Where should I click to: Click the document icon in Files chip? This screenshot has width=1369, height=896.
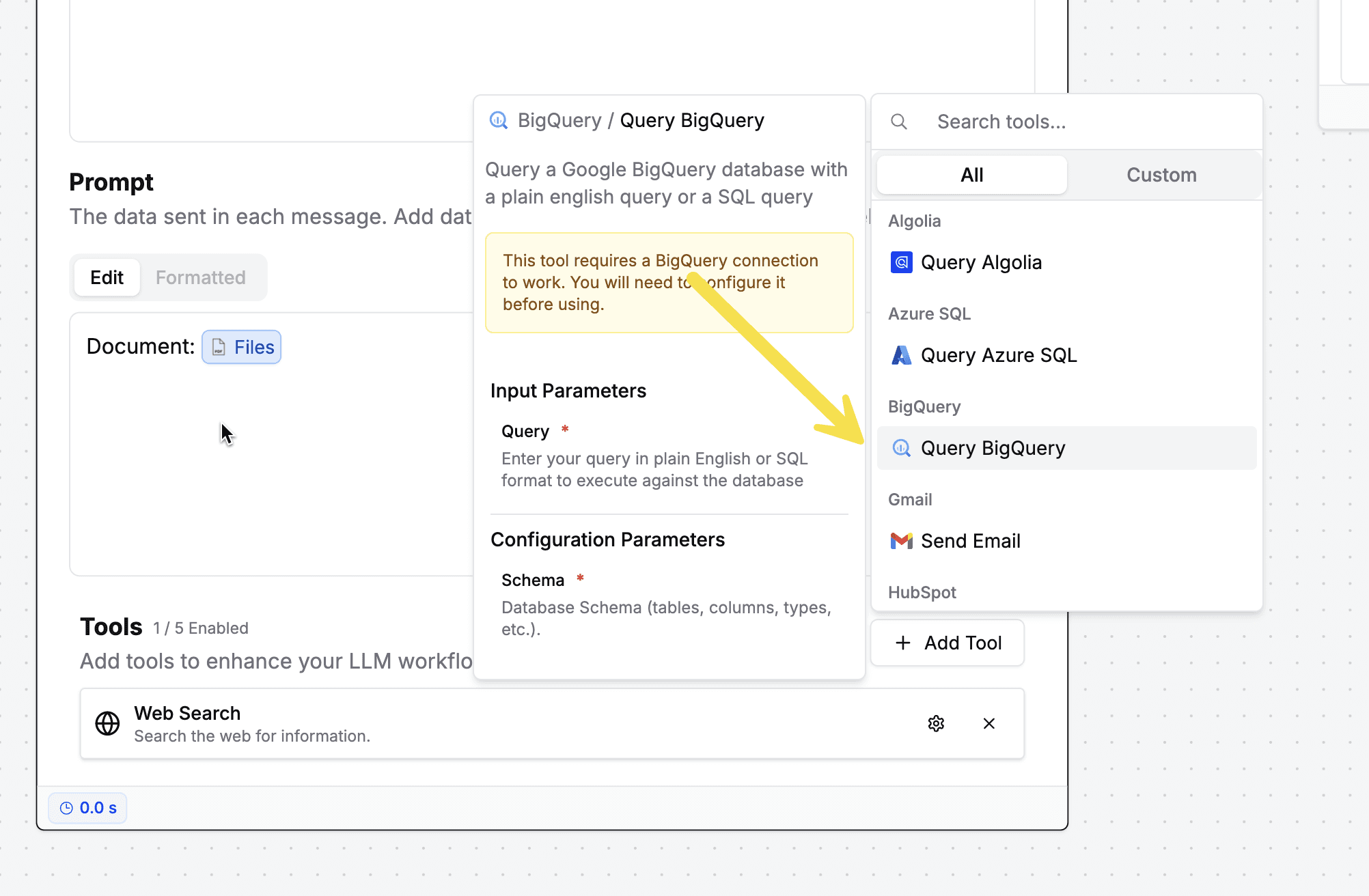[218, 347]
